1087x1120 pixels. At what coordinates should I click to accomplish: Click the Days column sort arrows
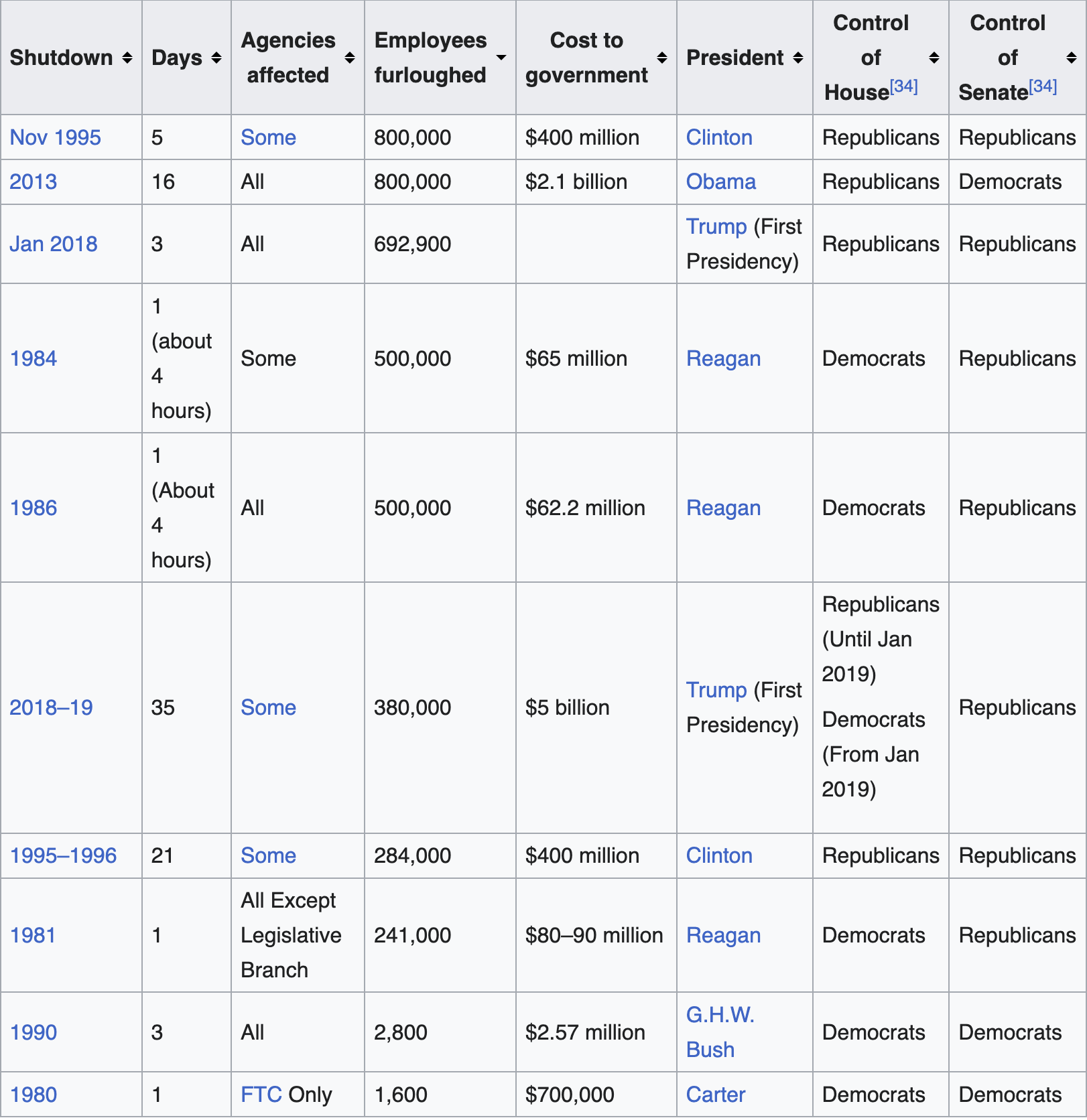point(216,58)
